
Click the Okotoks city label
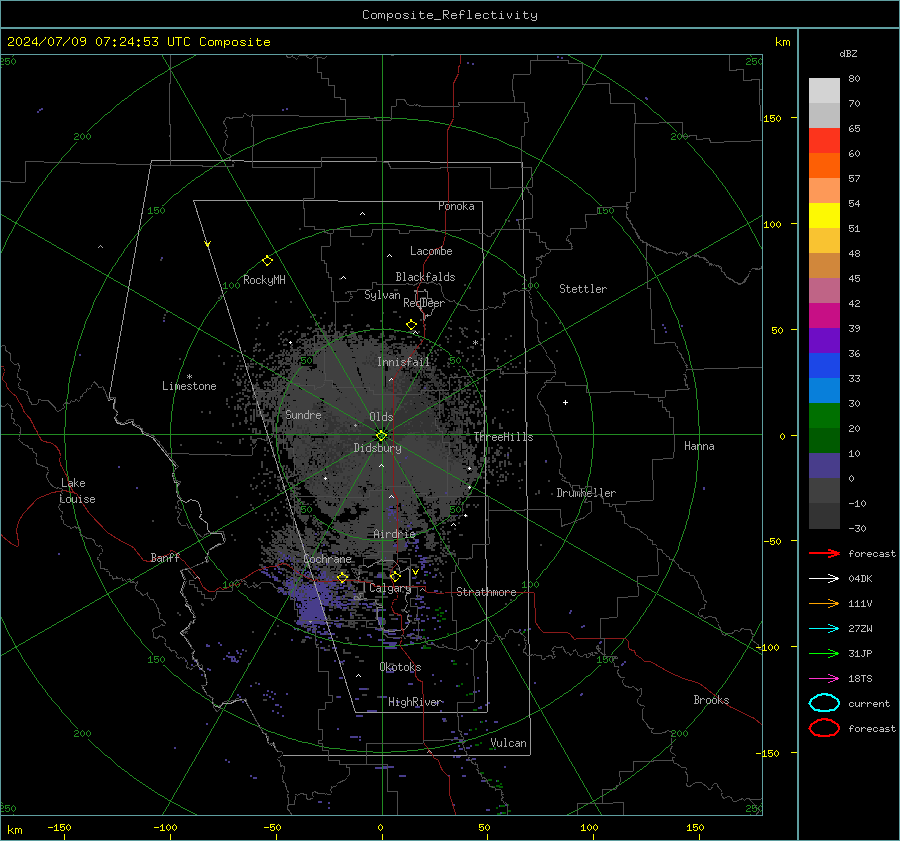pos(400,667)
